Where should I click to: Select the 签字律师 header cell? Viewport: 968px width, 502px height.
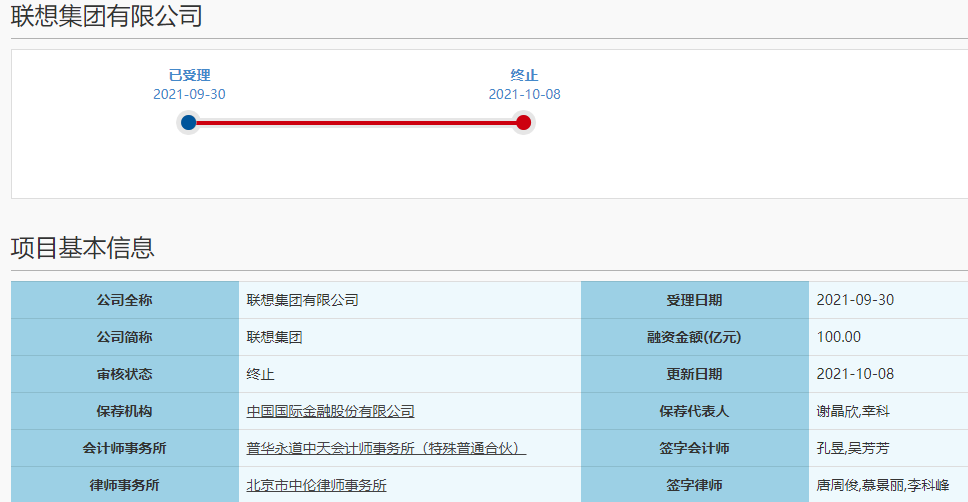point(695,485)
